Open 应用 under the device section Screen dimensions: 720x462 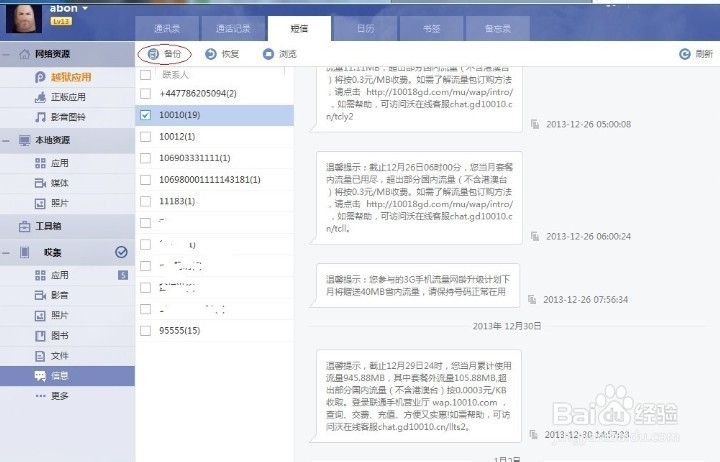pyautogui.click(x=67, y=275)
